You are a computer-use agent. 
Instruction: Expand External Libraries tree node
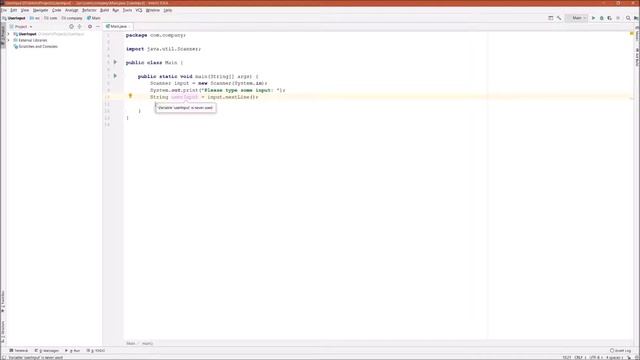[x=9, y=40]
